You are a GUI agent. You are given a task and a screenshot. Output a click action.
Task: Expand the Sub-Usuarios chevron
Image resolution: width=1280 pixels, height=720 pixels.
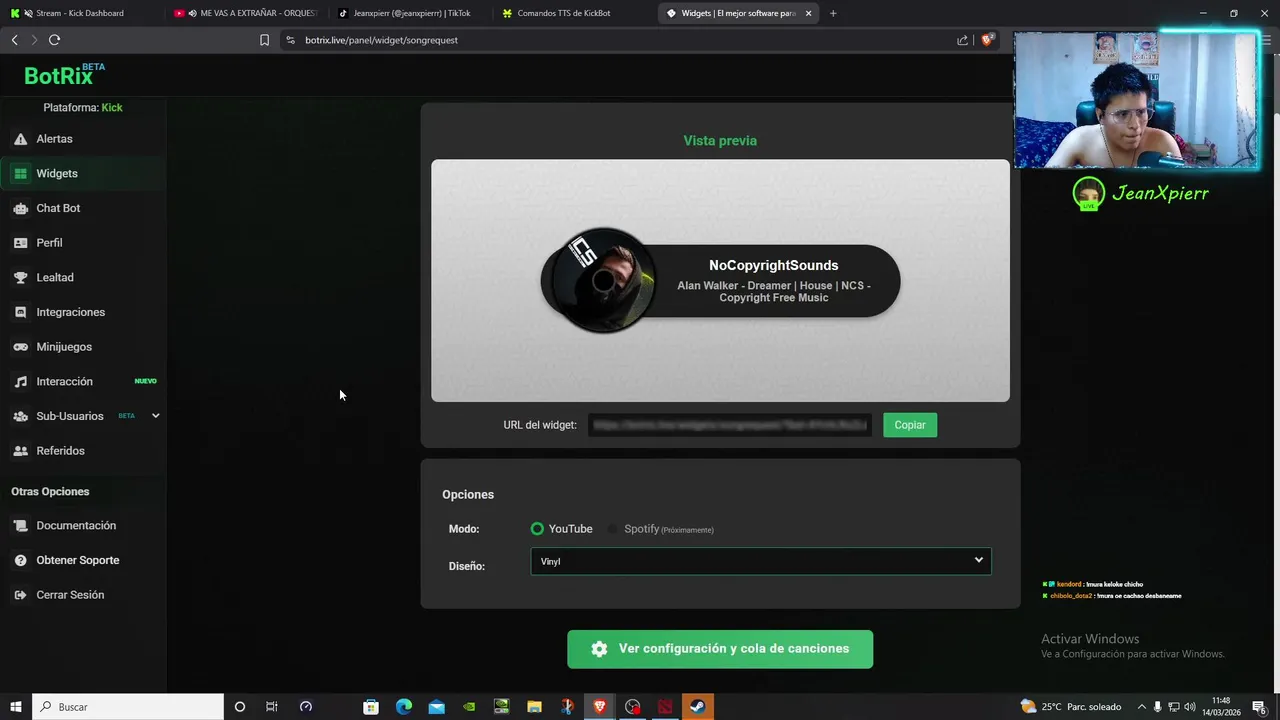(x=155, y=416)
